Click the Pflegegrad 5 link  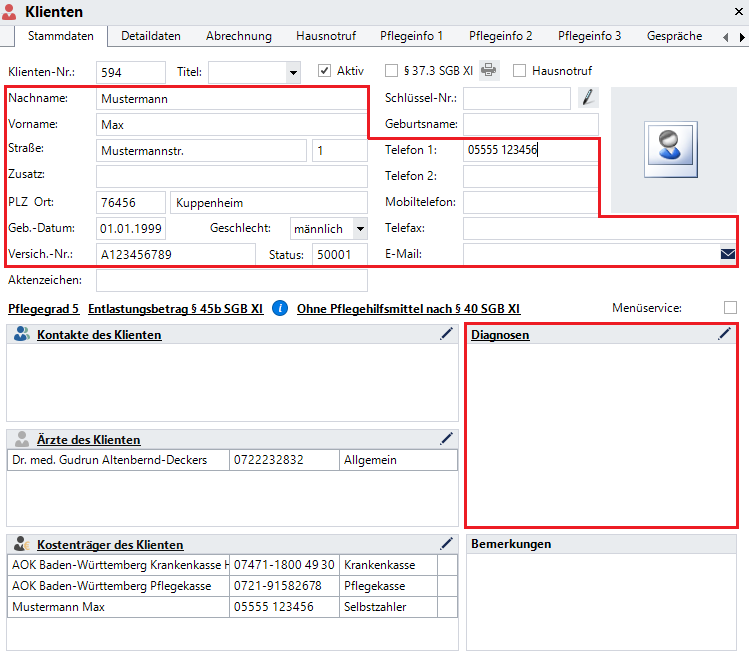click(44, 309)
